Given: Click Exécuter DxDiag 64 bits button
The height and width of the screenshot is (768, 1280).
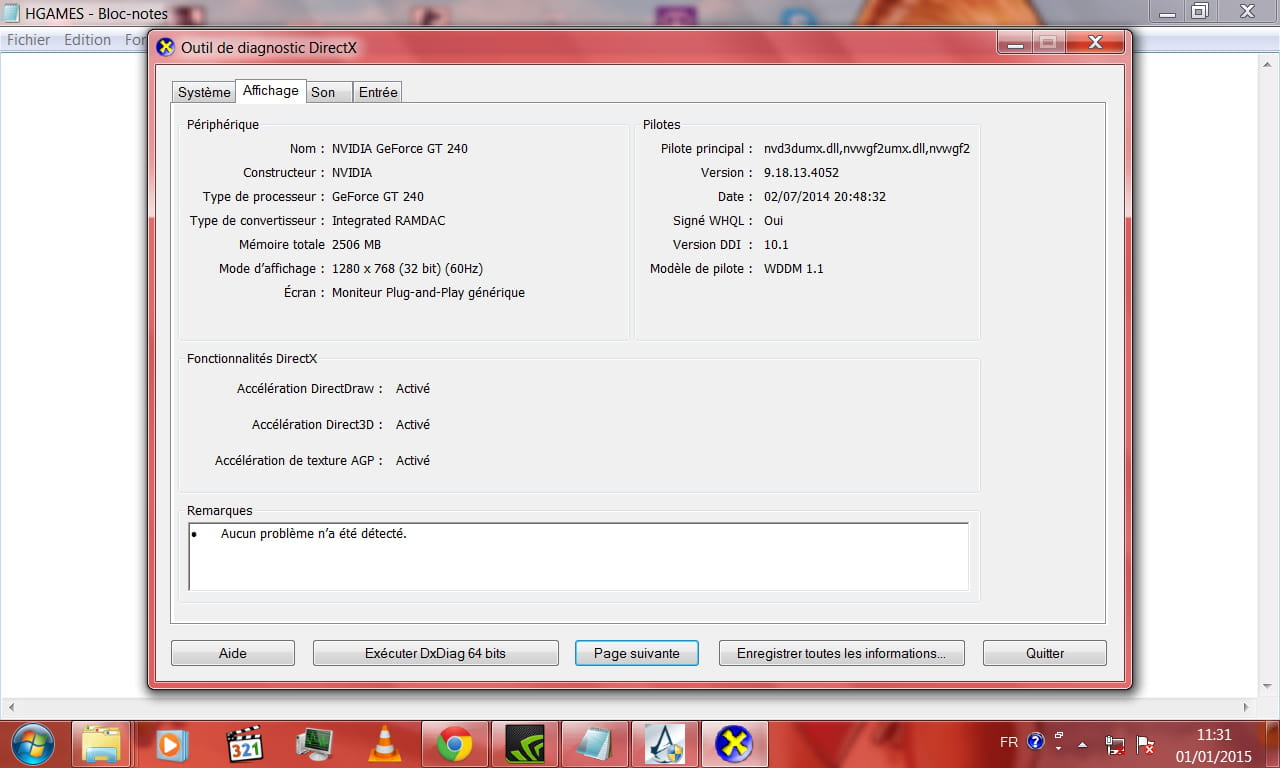Looking at the screenshot, I should (x=435, y=653).
